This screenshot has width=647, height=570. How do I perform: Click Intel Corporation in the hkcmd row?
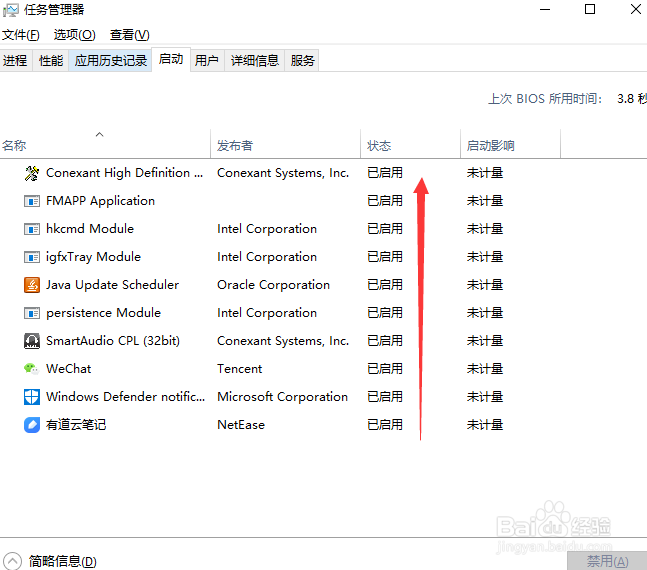pos(267,229)
